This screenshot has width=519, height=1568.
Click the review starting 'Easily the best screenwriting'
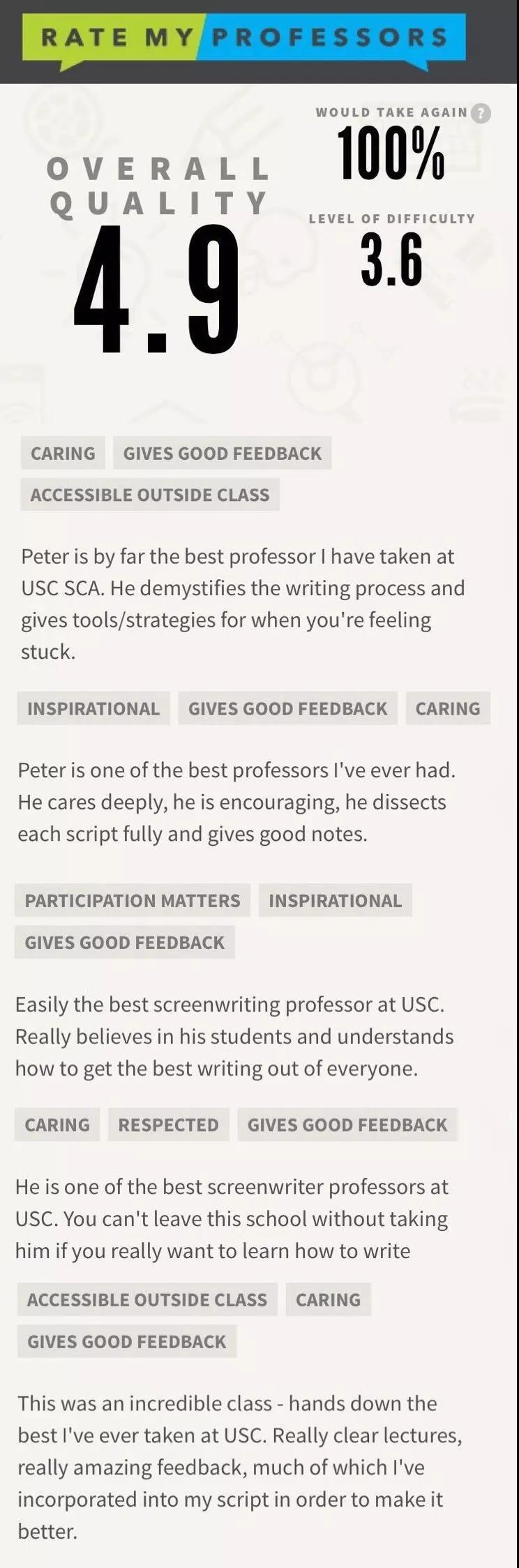(234, 1036)
